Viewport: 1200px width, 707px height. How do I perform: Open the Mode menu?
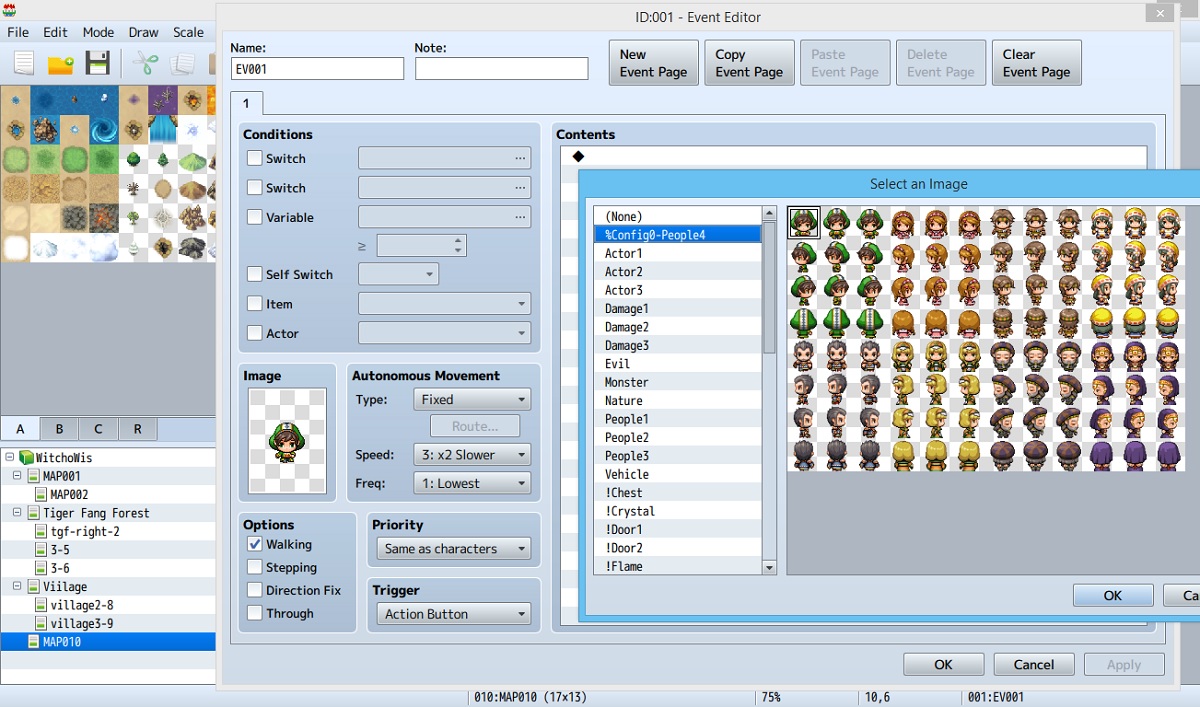coord(98,32)
